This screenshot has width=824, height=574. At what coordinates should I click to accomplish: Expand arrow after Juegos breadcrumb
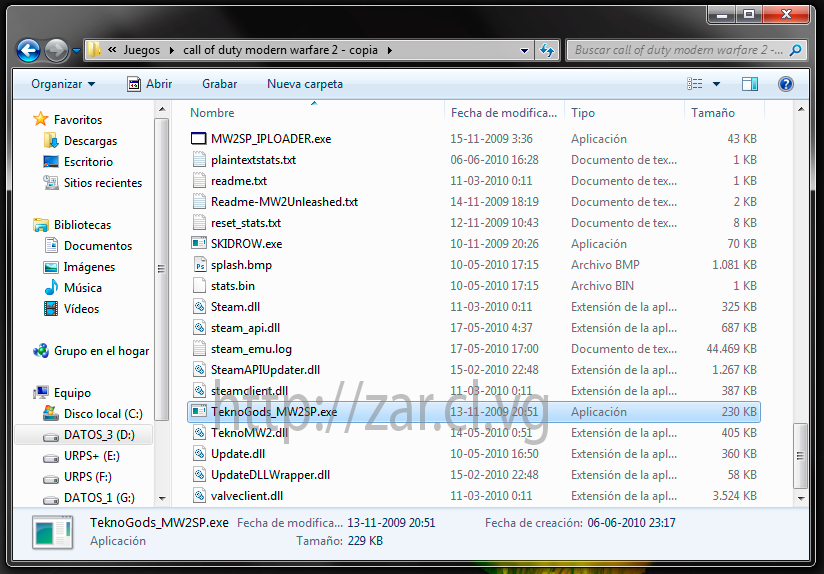tap(171, 50)
